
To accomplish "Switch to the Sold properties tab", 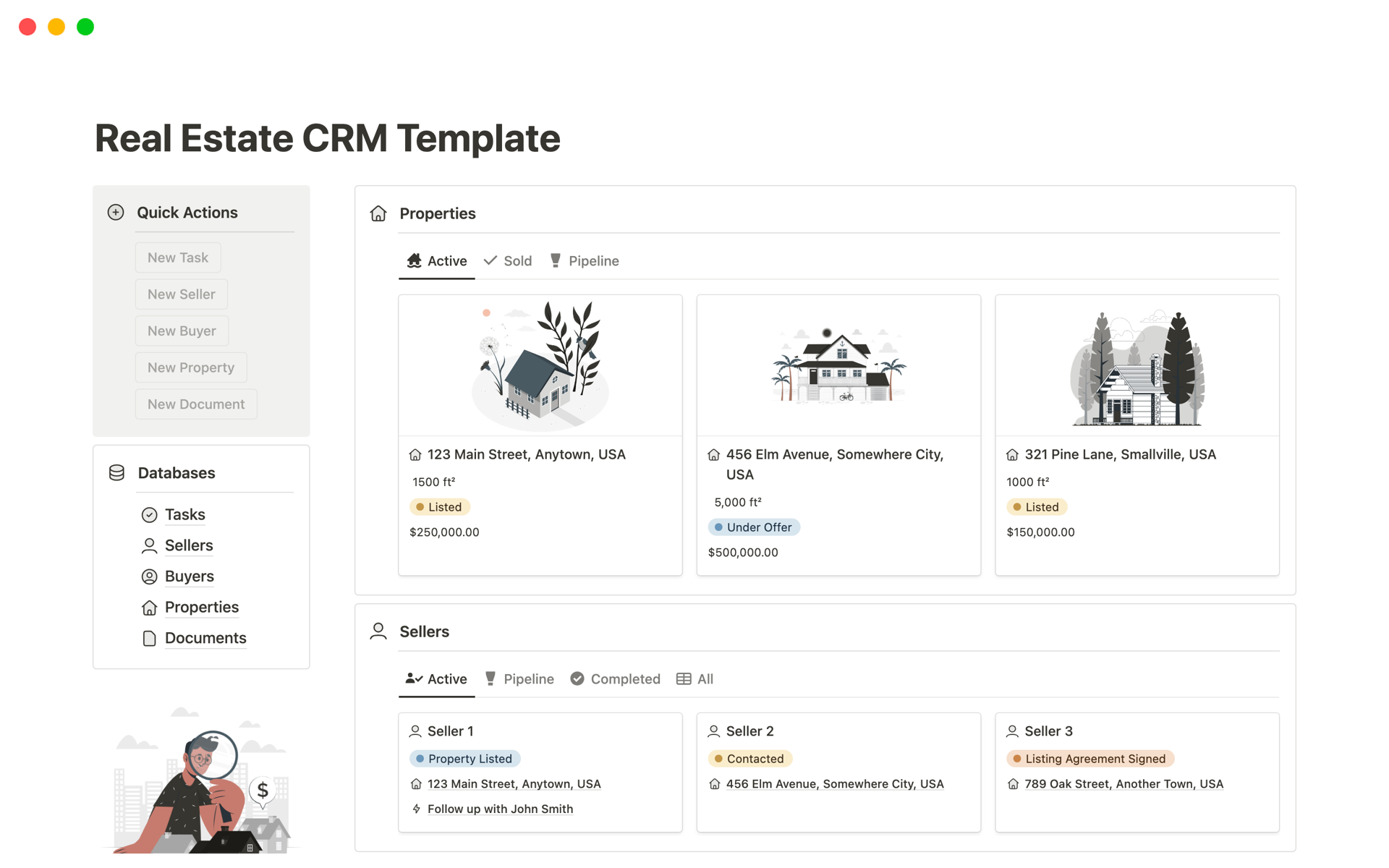I will [x=508, y=261].
